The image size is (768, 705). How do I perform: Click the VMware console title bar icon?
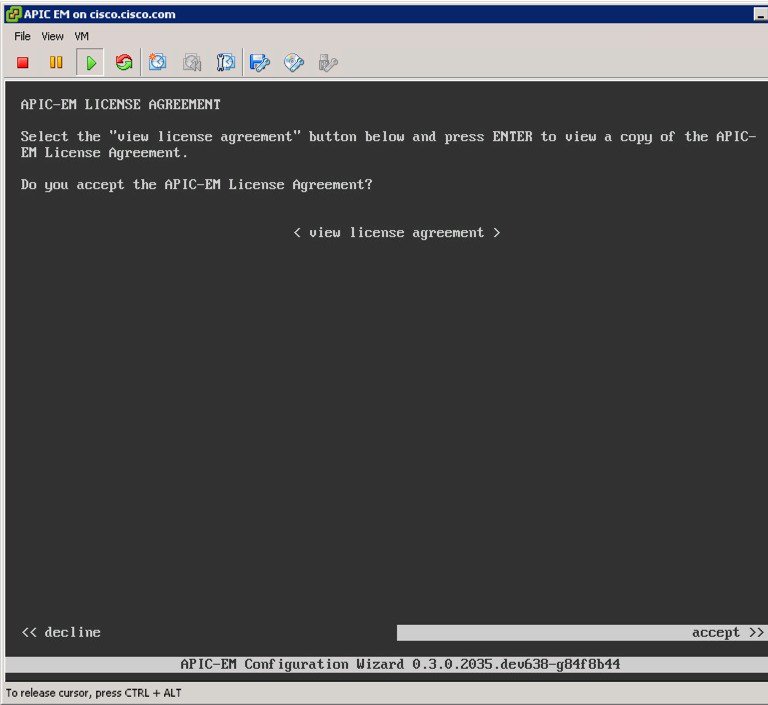13,14
